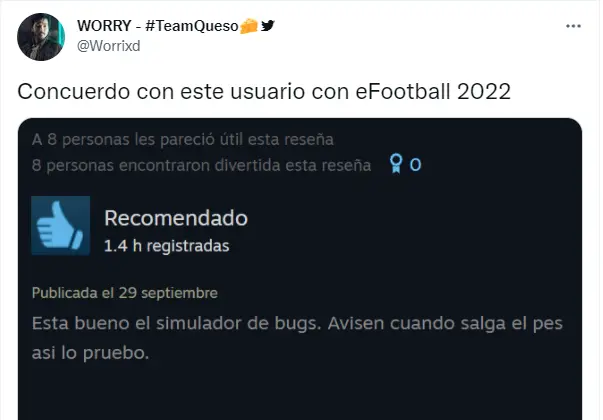Viewport: 603px width, 420px height.
Task: Click the line '8 personas encontraron divertida esta reseña'
Action: pyautogui.click(x=202, y=166)
